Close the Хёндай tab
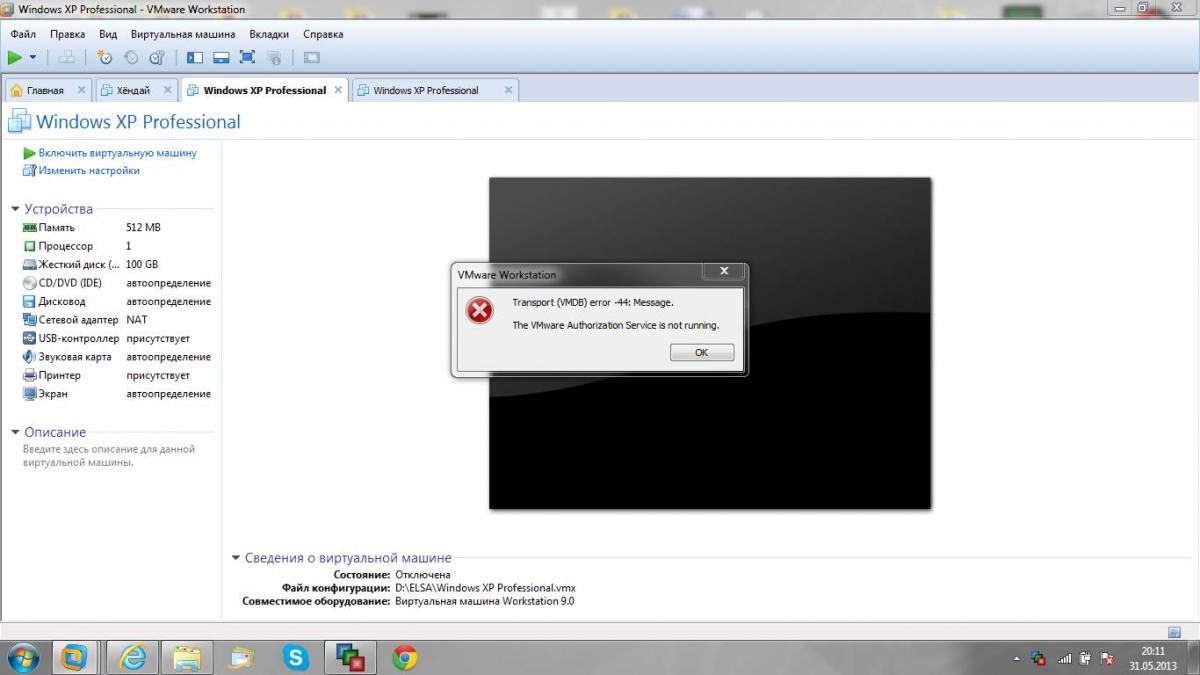1200x675 pixels. pos(167,90)
